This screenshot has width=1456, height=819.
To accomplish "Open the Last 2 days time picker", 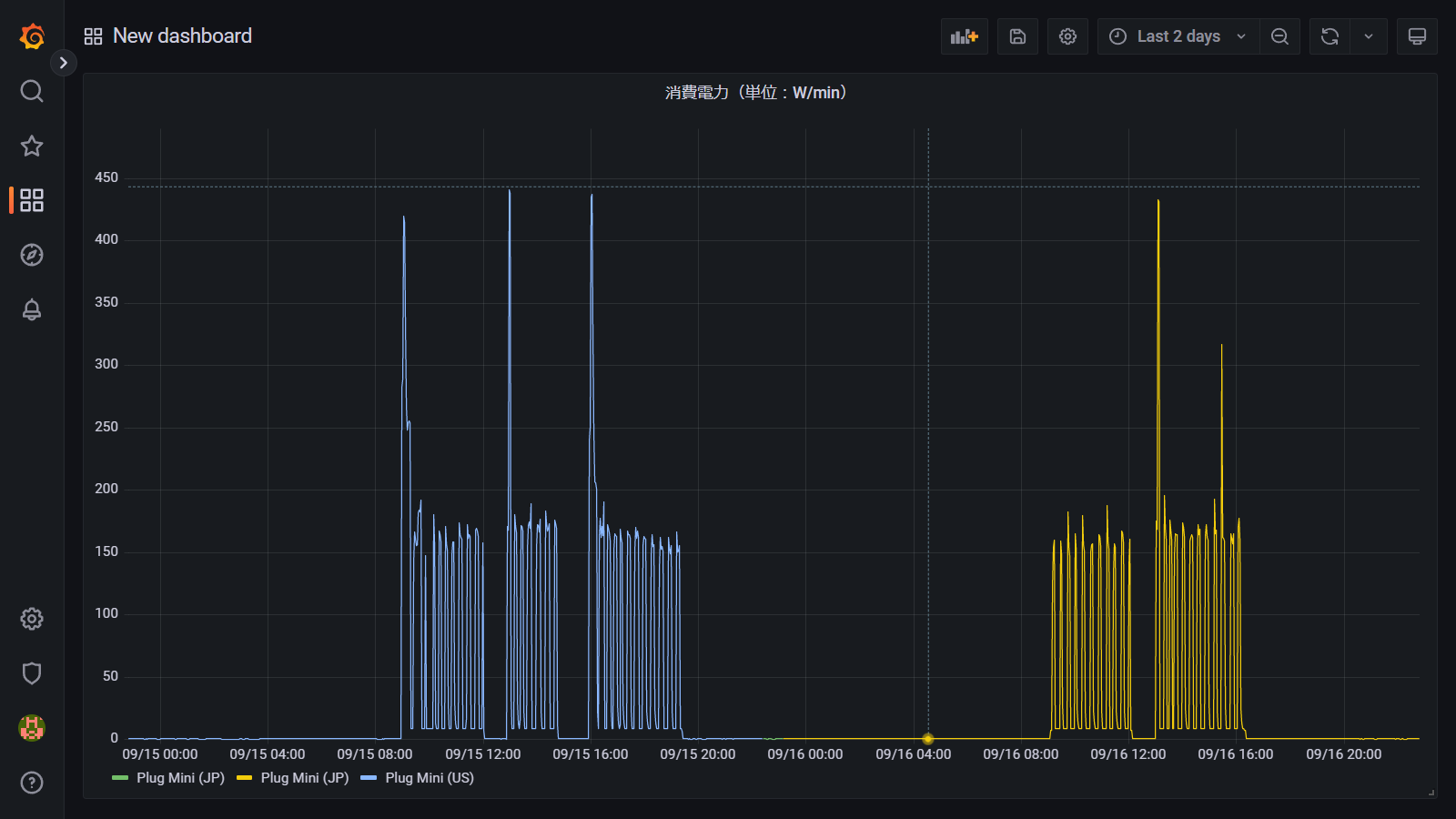I will point(1178,36).
